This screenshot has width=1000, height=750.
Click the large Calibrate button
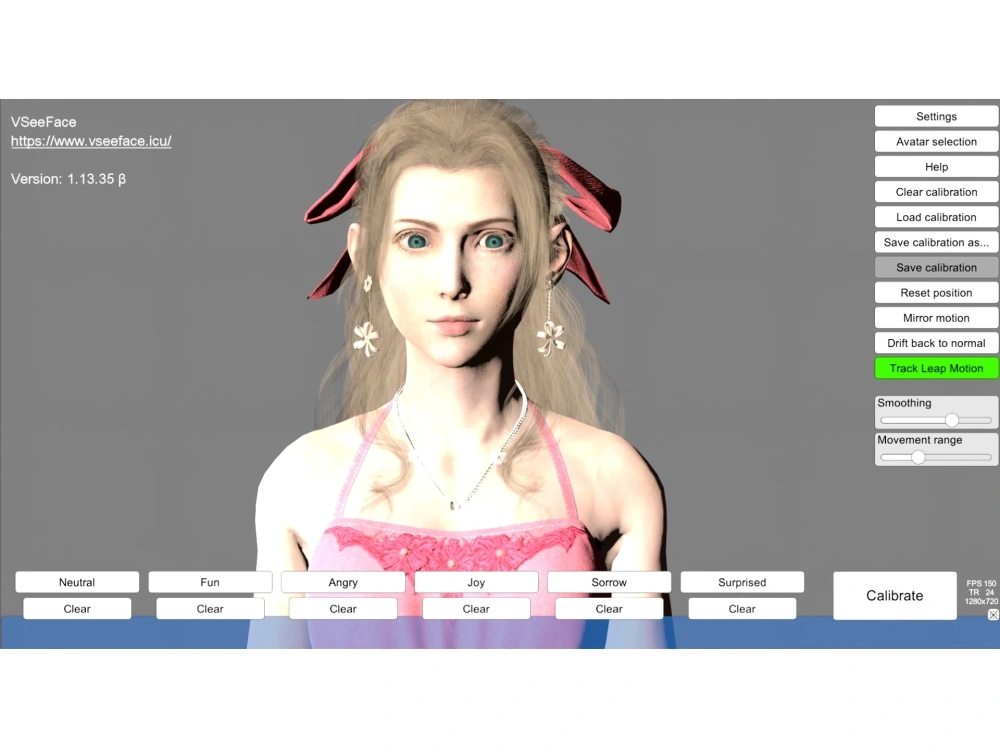[895, 596]
